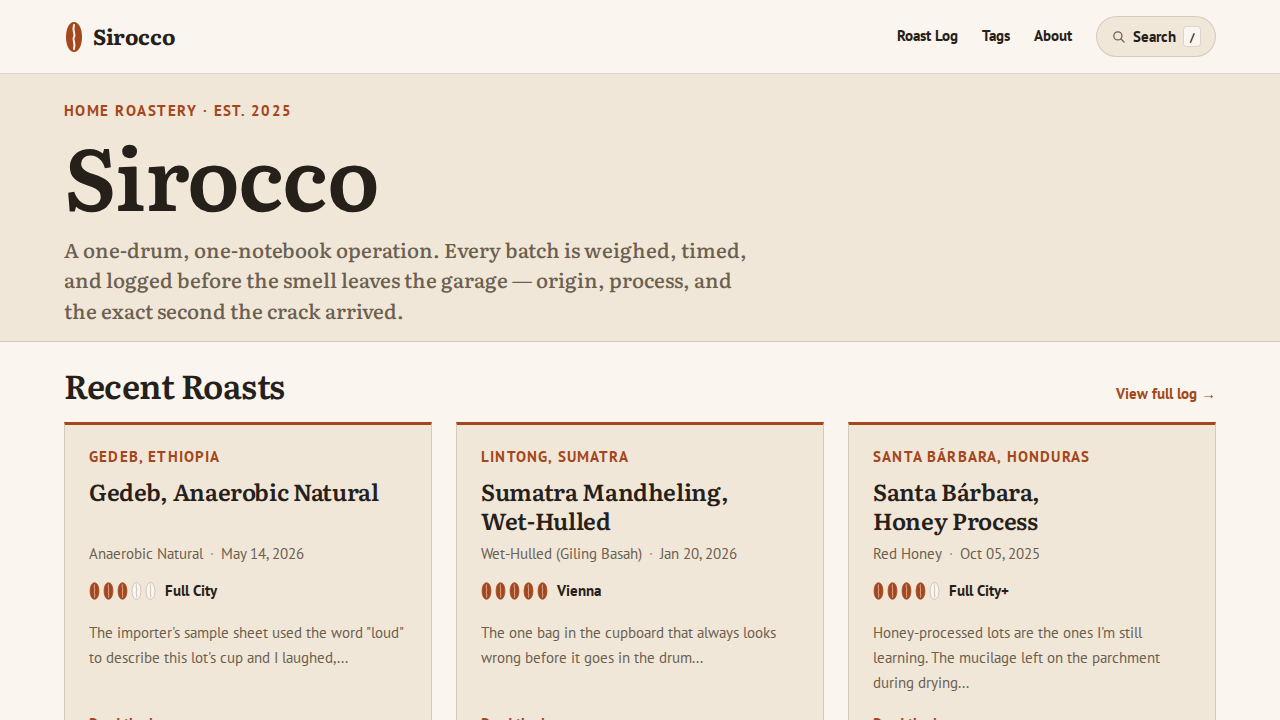1280x720 pixels.
Task: Click the arrow beside View full log
Action: (x=1209, y=395)
